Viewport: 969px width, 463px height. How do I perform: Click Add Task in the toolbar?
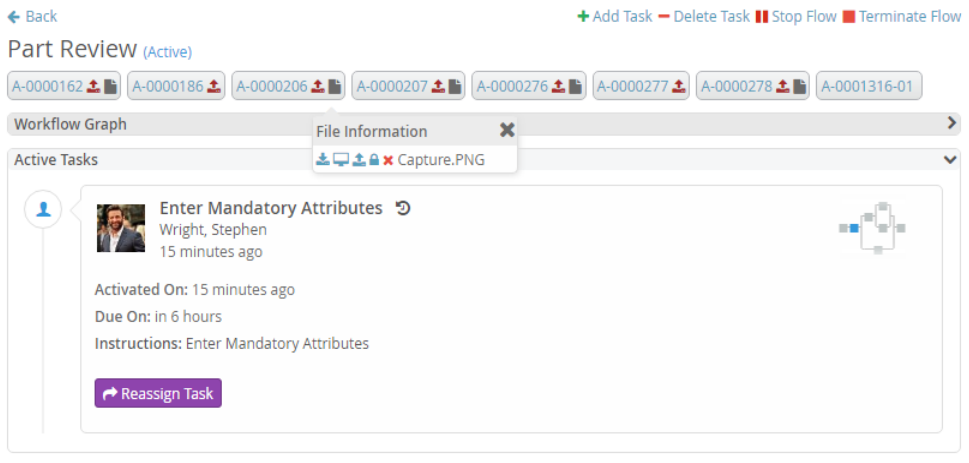point(614,16)
